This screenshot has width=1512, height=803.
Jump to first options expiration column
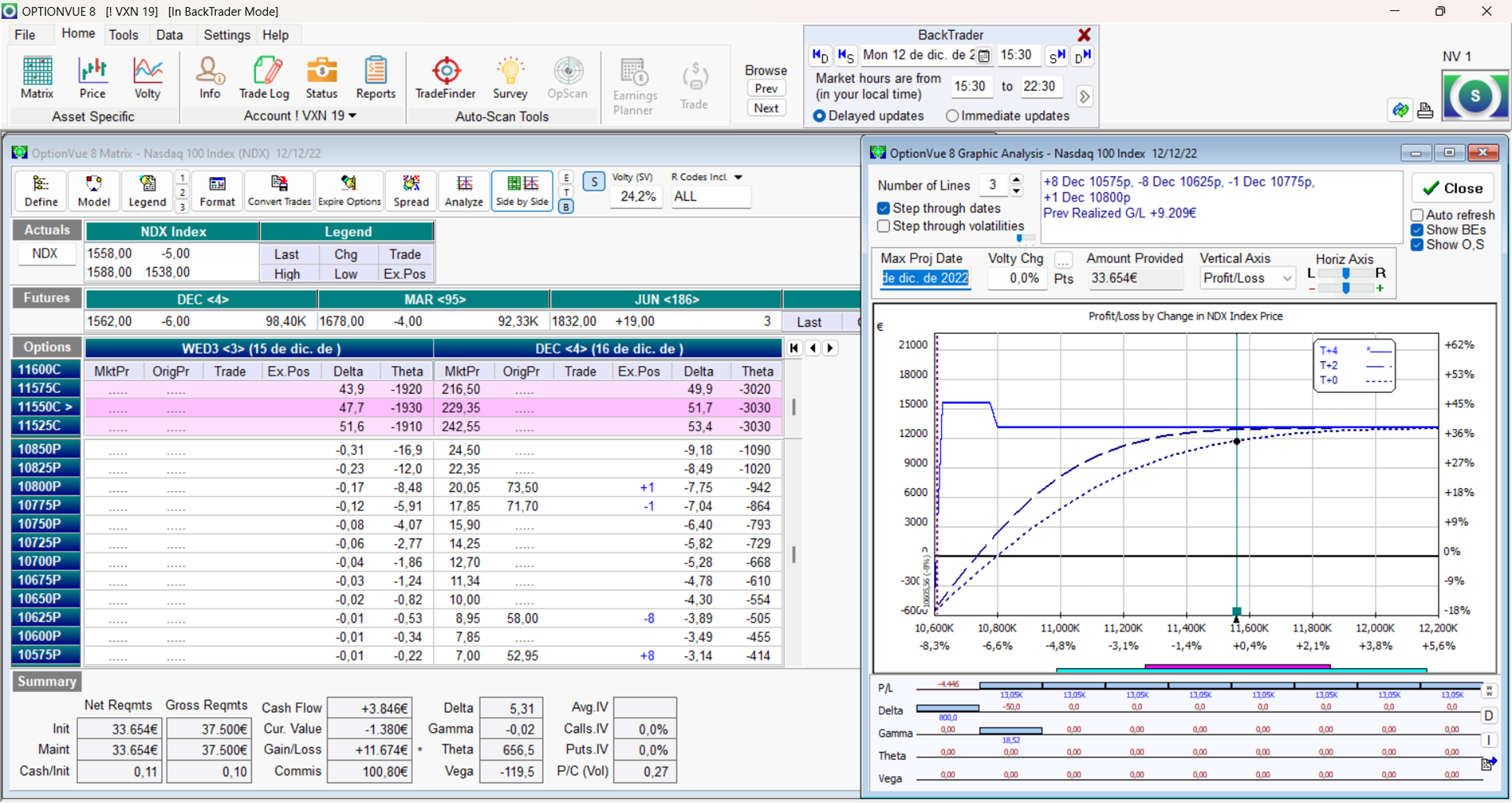pyautogui.click(x=794, y=348)
